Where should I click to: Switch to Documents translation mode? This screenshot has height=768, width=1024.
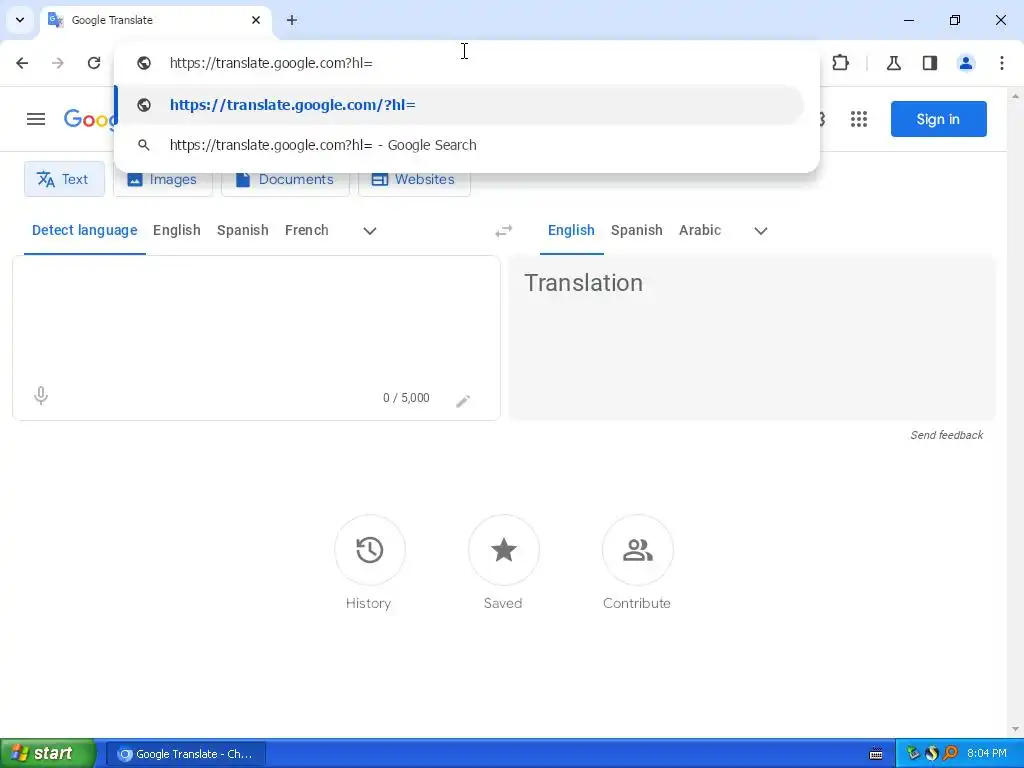click(x=285, y=180)
